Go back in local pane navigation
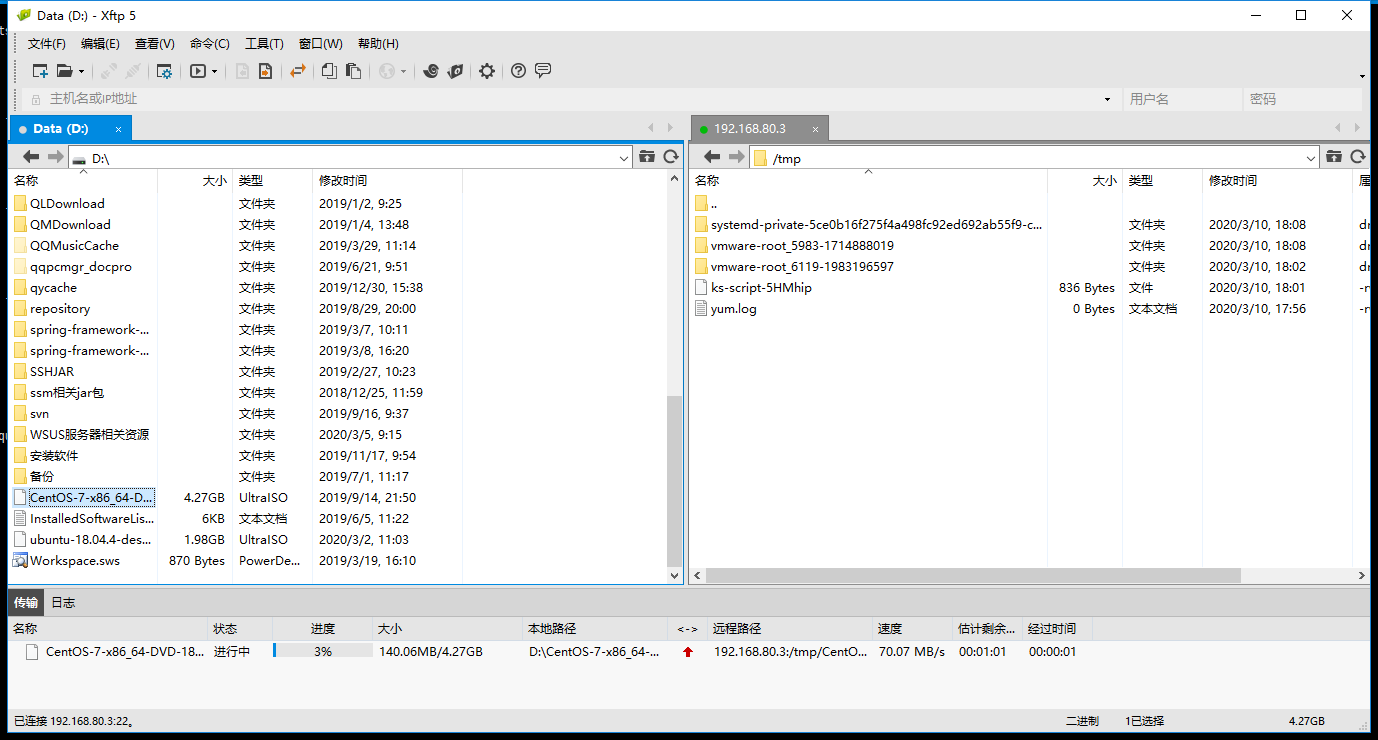The image size is (1378, 740). [x=31, y=157]
